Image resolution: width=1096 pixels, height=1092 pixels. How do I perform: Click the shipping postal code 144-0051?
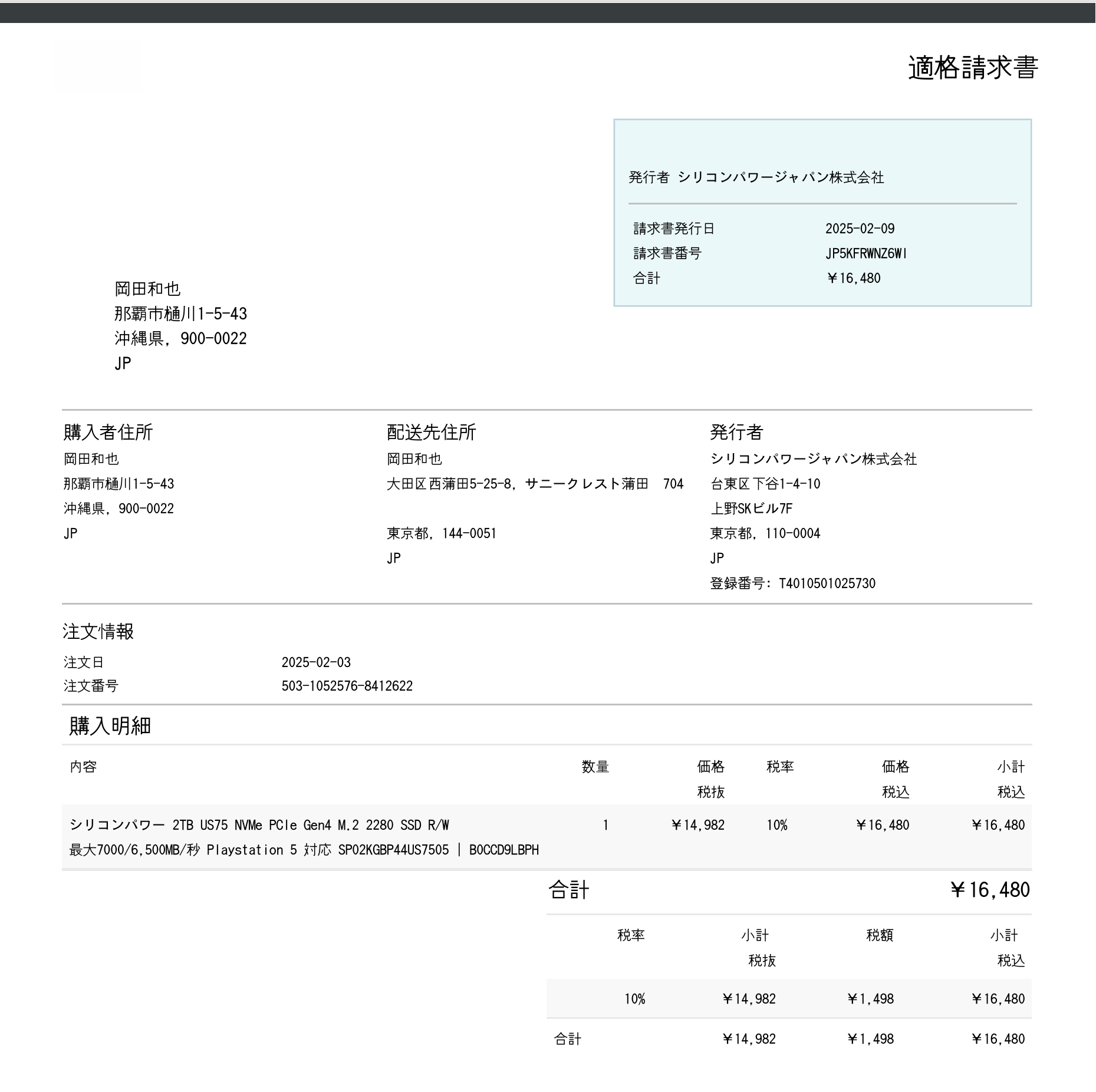(x=469, y=534)
